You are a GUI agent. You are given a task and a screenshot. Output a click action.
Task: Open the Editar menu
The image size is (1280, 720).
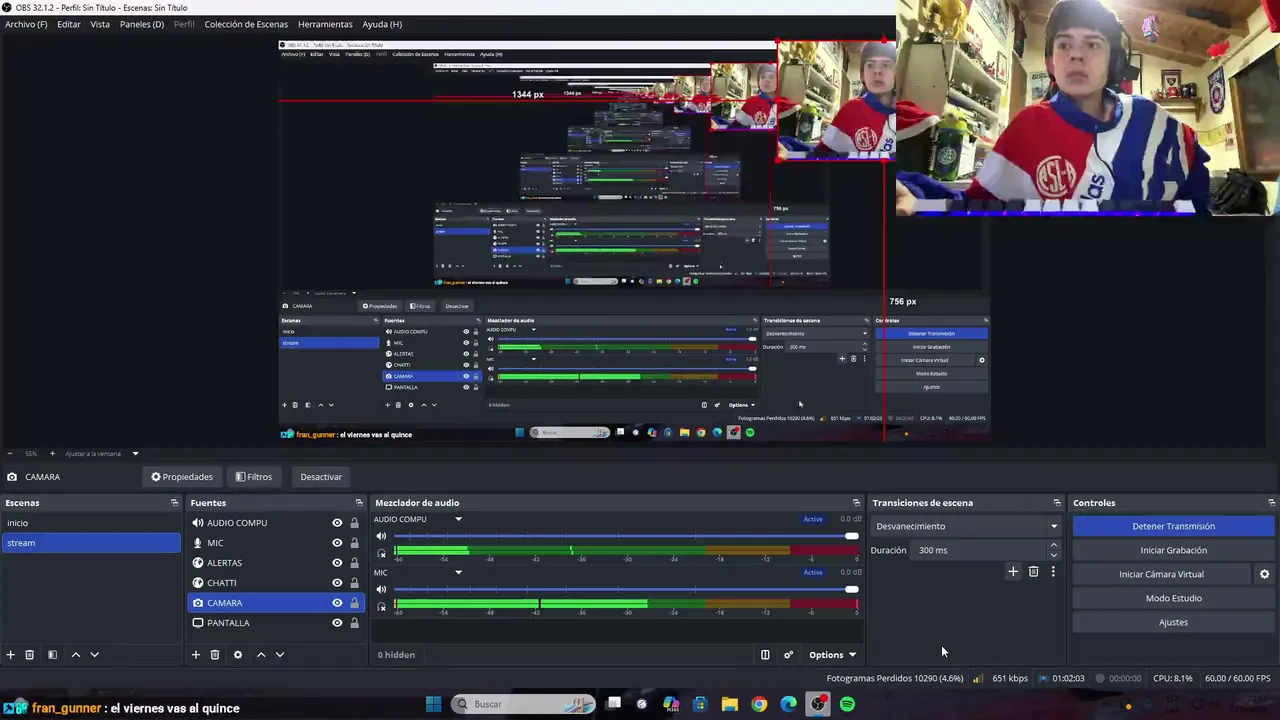click(x=69, y=24)
